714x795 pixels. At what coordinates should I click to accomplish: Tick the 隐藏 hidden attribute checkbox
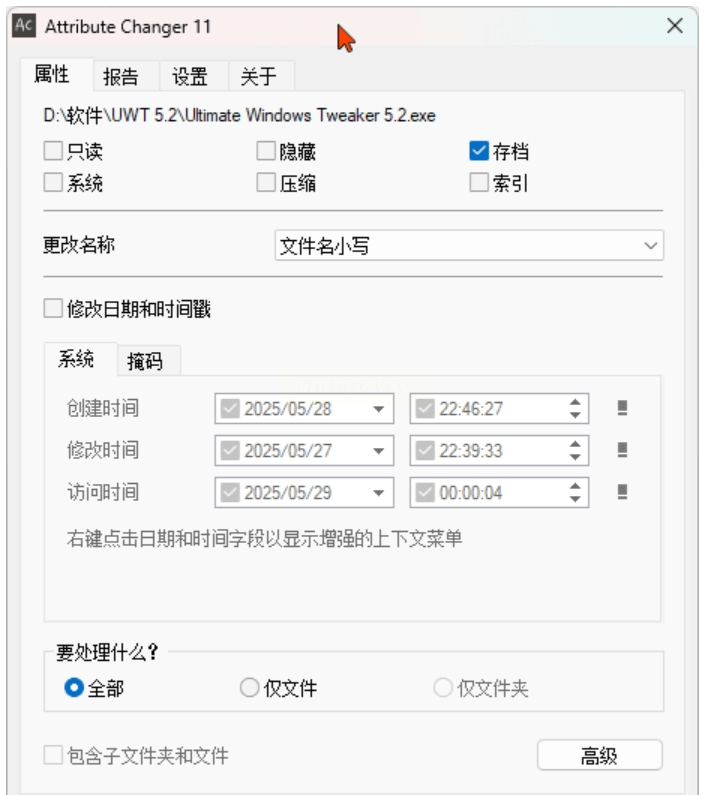click(x=266, y=152)
